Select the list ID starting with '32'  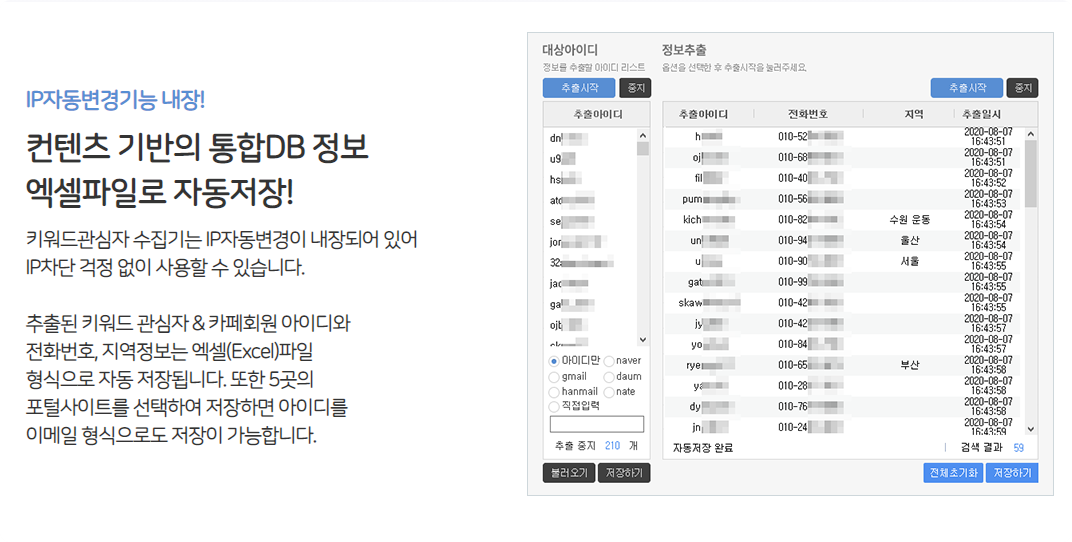pos(581,262)
